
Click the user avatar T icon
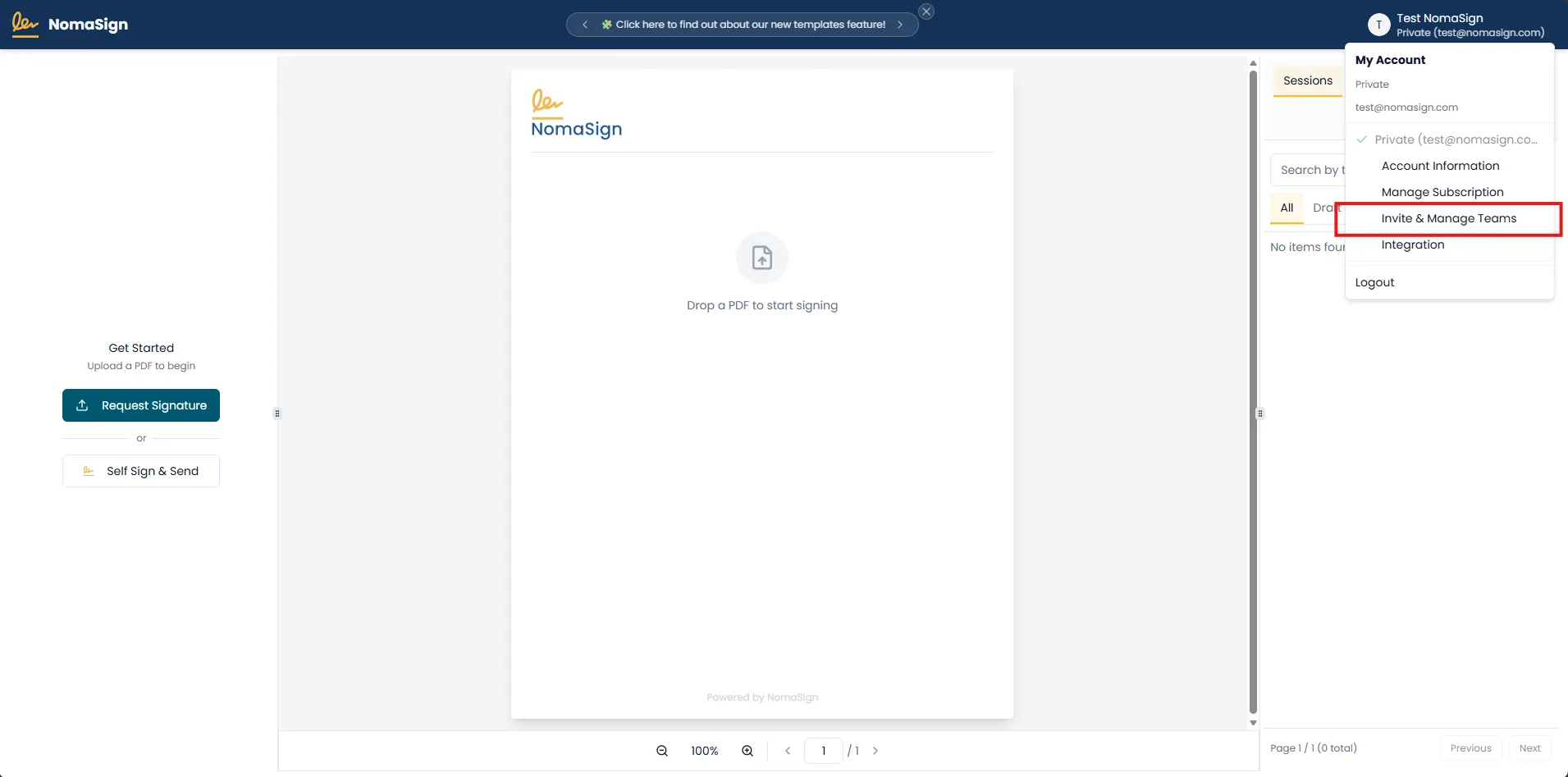(1378, 25)
